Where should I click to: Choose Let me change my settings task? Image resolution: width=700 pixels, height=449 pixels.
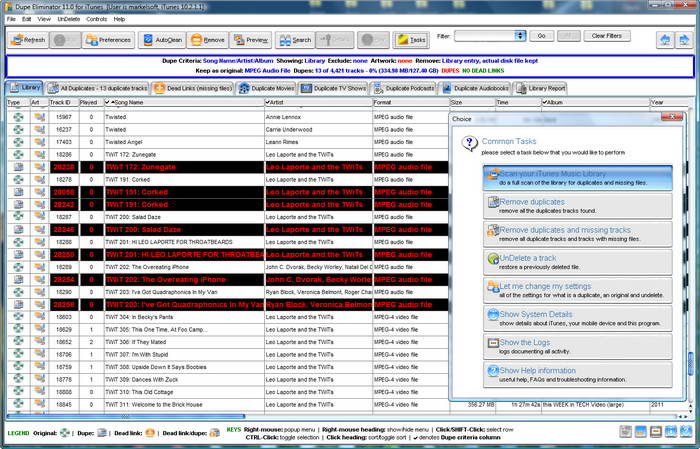point(578,290)
